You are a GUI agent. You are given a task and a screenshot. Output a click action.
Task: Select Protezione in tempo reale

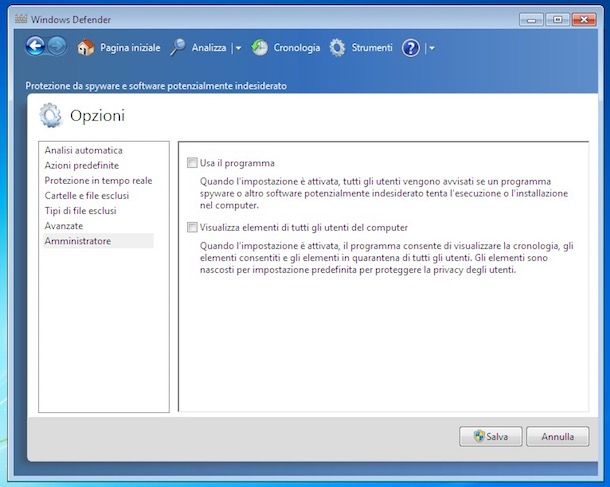[x=98, y=180]
